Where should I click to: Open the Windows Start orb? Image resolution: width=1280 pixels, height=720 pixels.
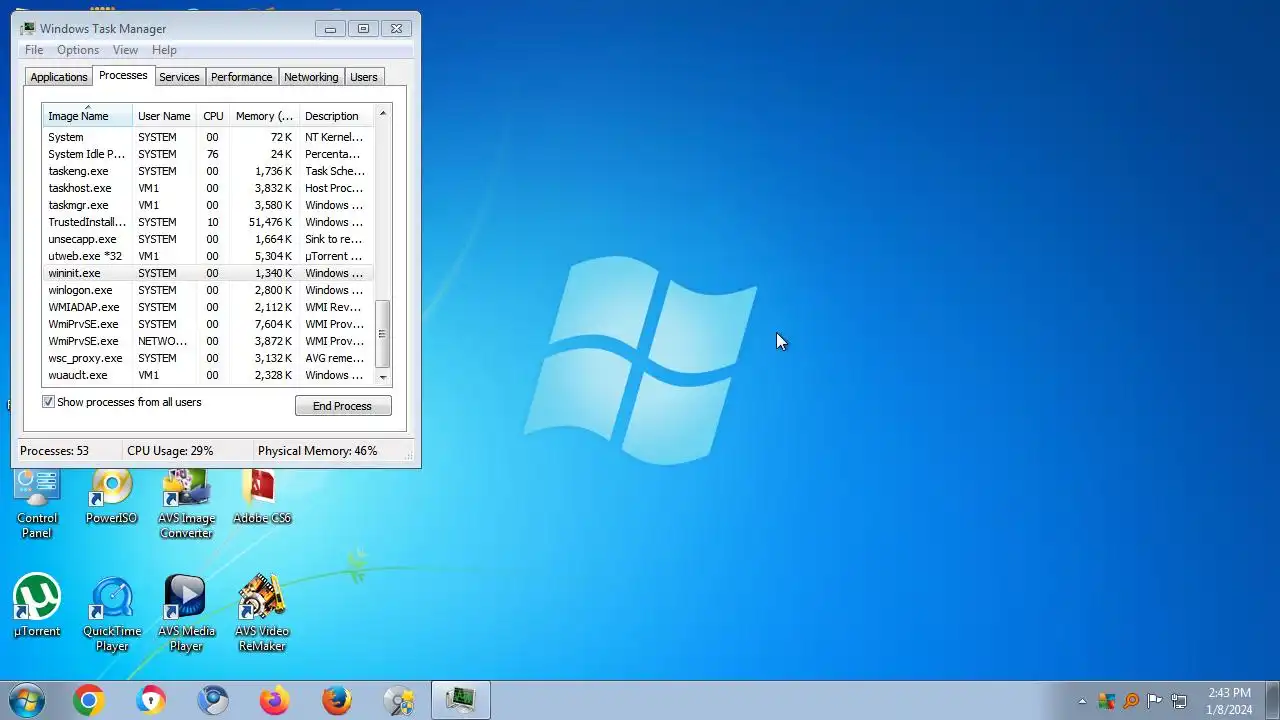point(27,700)
